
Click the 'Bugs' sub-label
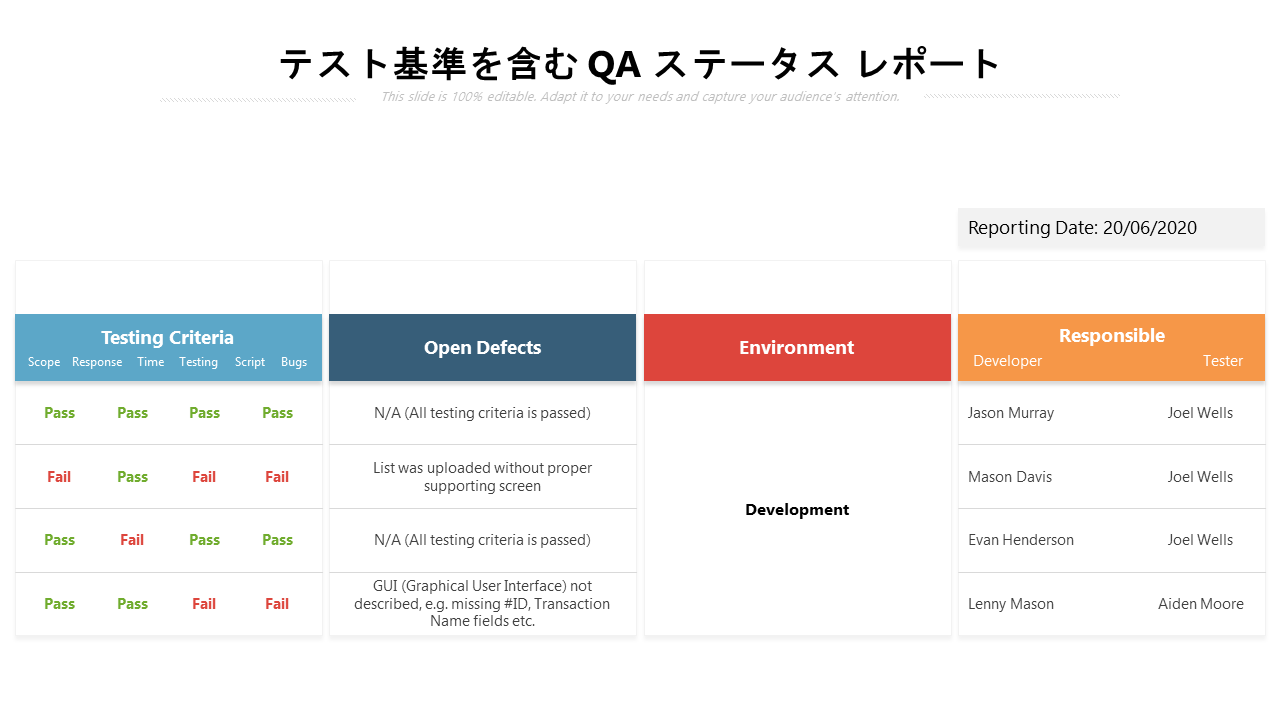[294, 362]
